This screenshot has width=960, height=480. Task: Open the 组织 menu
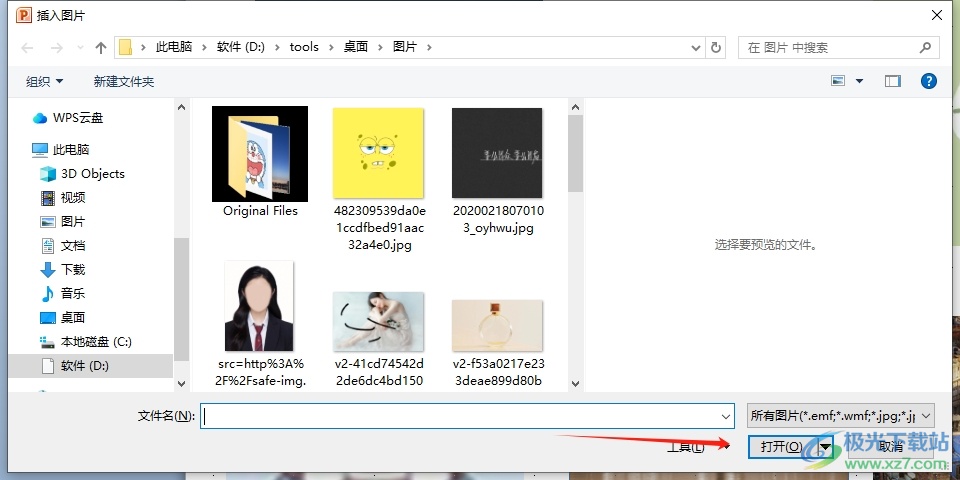[x=44, y=81]
